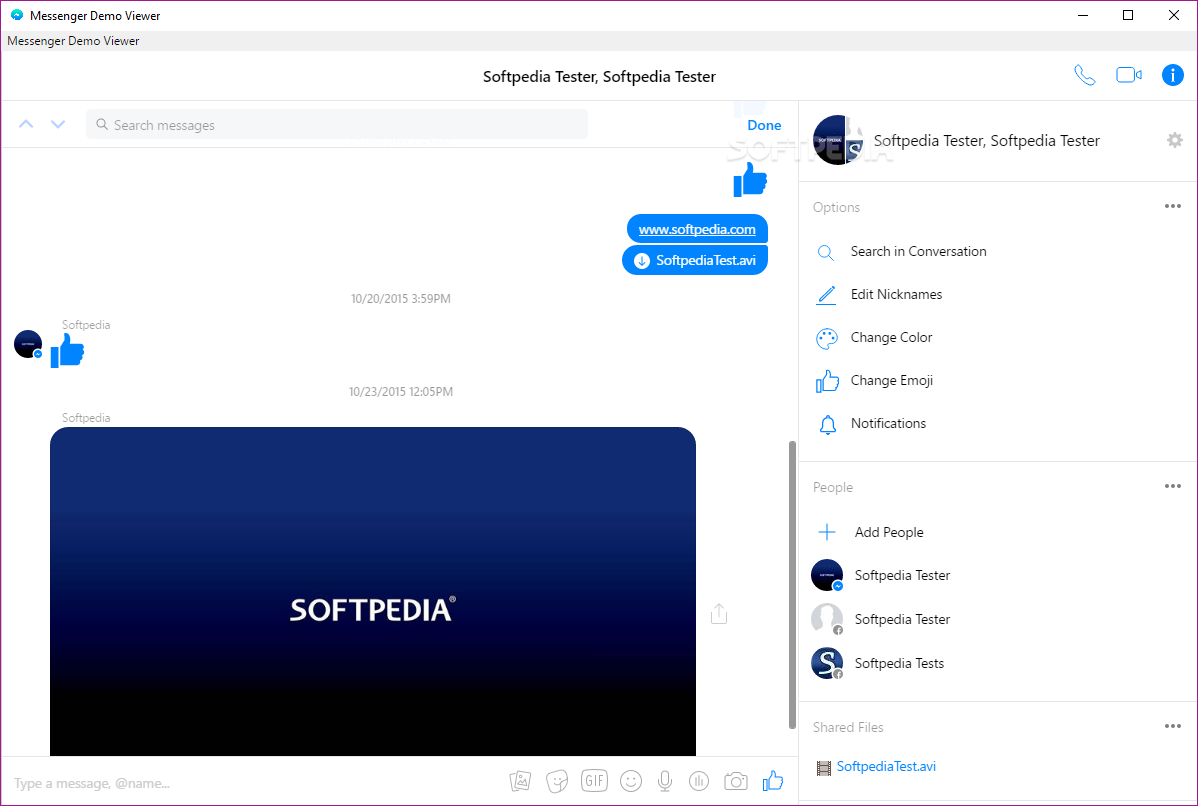Viewport: 1198px width, 806px height.
Task: Select Search in Conversation option
Action: [x=918, y=251]
